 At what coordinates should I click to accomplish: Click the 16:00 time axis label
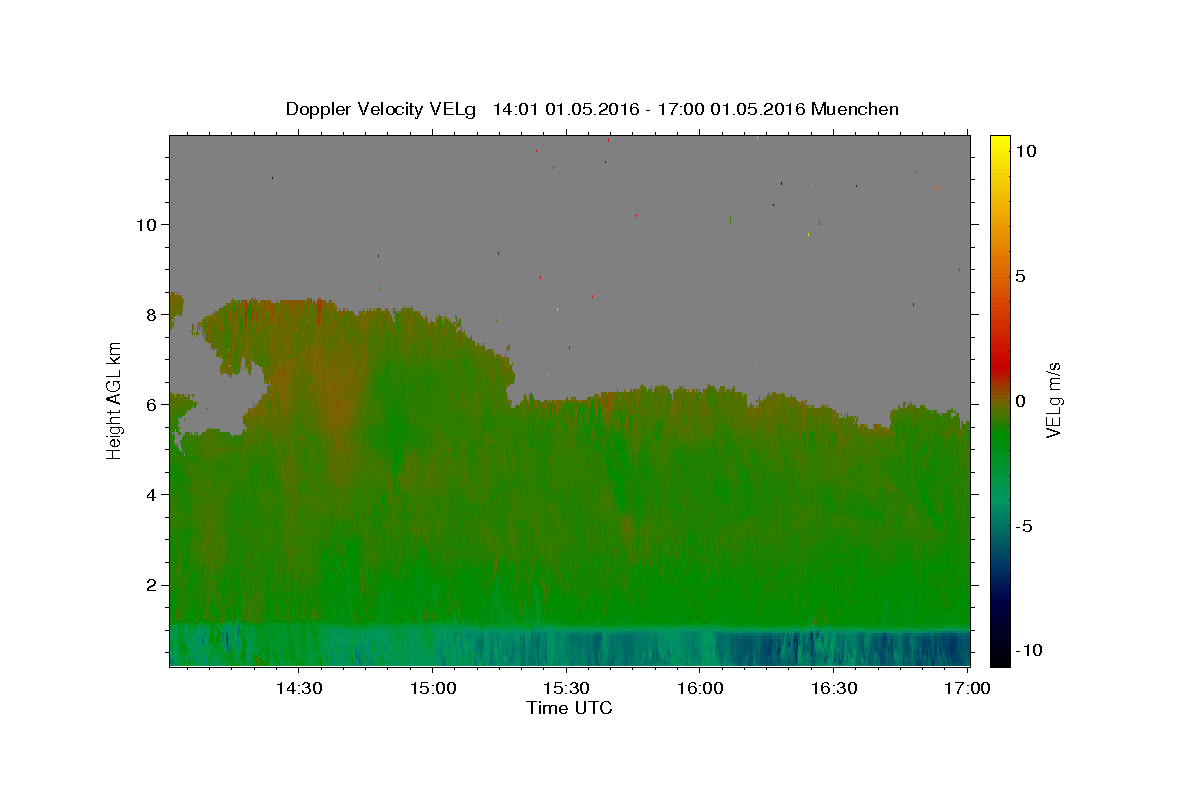click(700, 688)
